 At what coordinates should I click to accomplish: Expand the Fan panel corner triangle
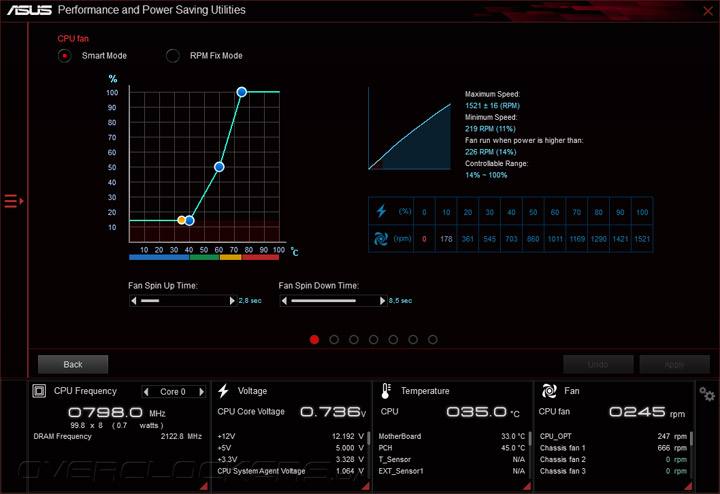pyautogui.click(x=688, y=486)
